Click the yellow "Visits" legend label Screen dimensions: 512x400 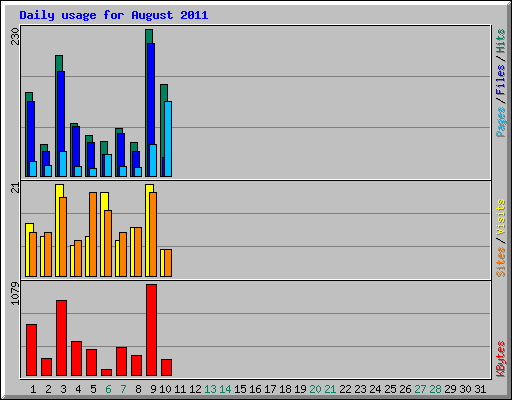pos(500,218)
